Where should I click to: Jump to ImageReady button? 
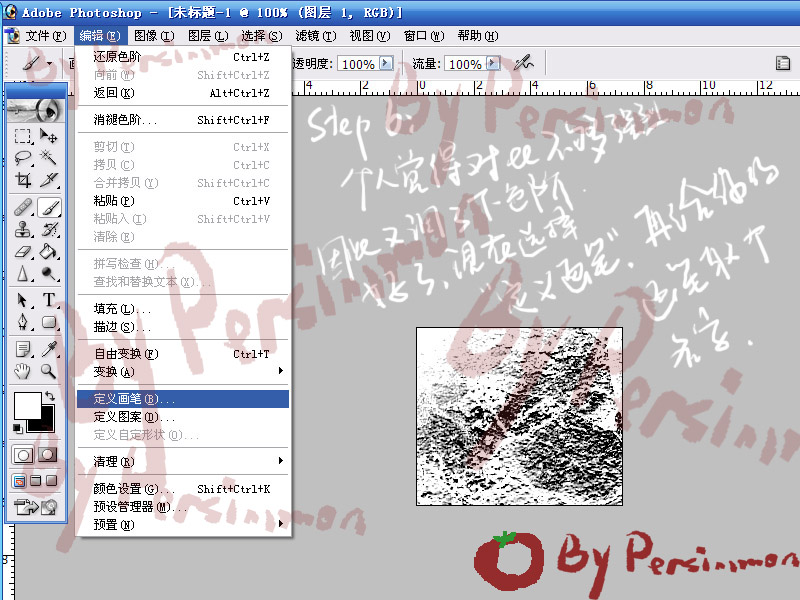tap(36, 507)
